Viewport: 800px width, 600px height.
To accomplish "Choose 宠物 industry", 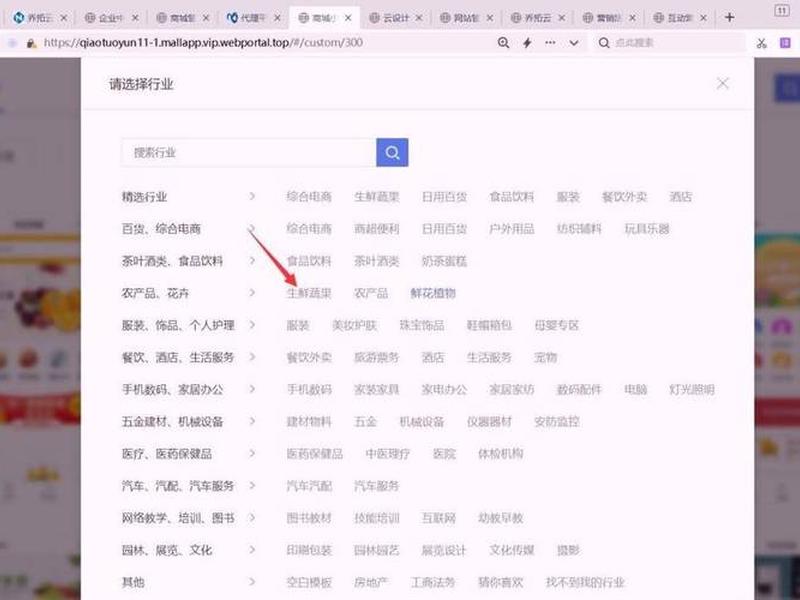I will coord(545,358).
